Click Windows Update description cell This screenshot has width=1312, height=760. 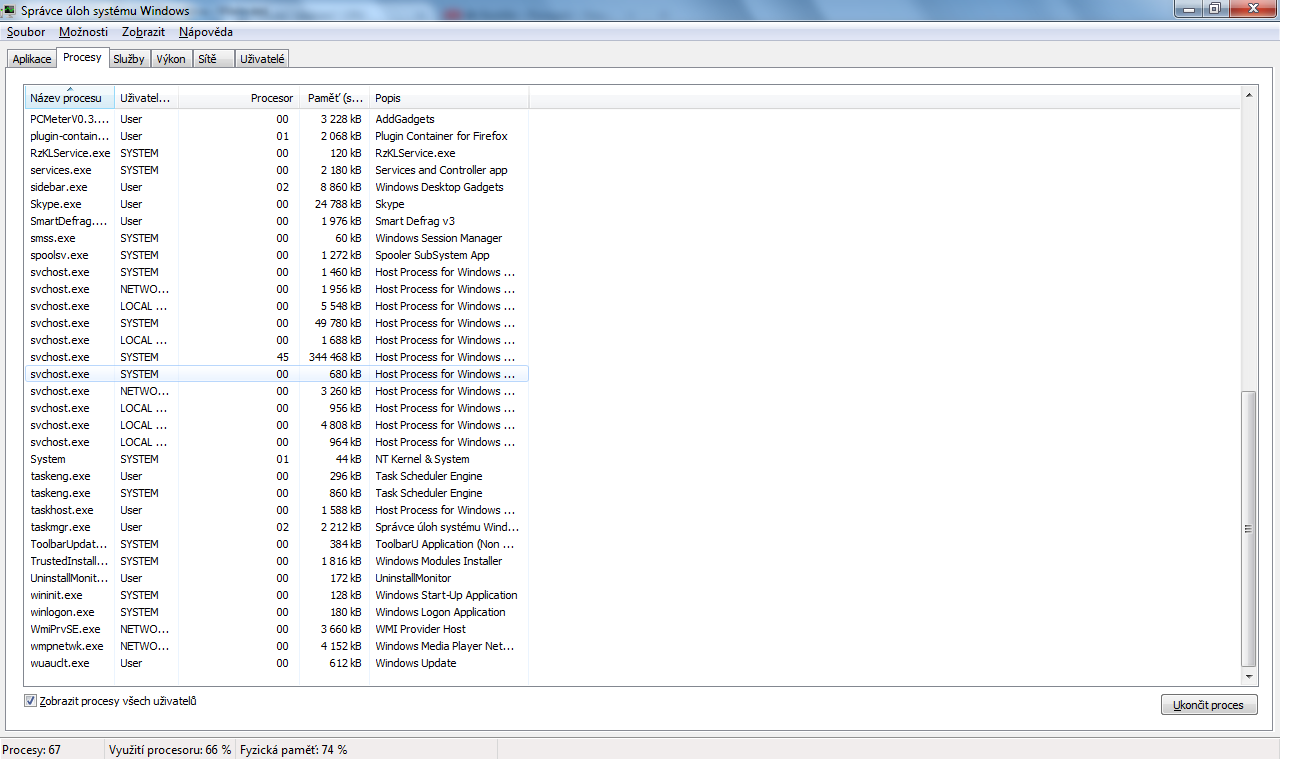coord(416,663)
